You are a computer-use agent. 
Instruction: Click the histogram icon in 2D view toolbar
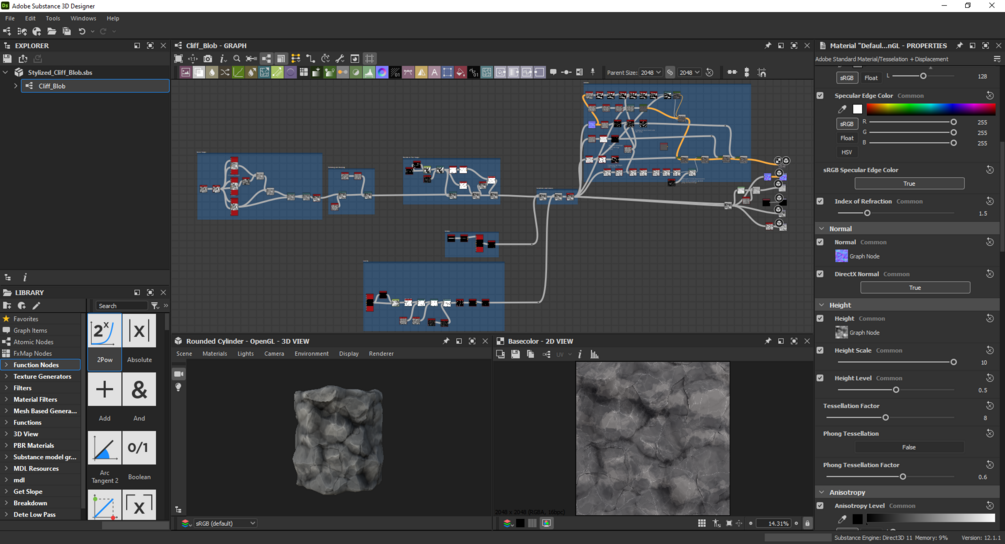[x=594, y=354]
